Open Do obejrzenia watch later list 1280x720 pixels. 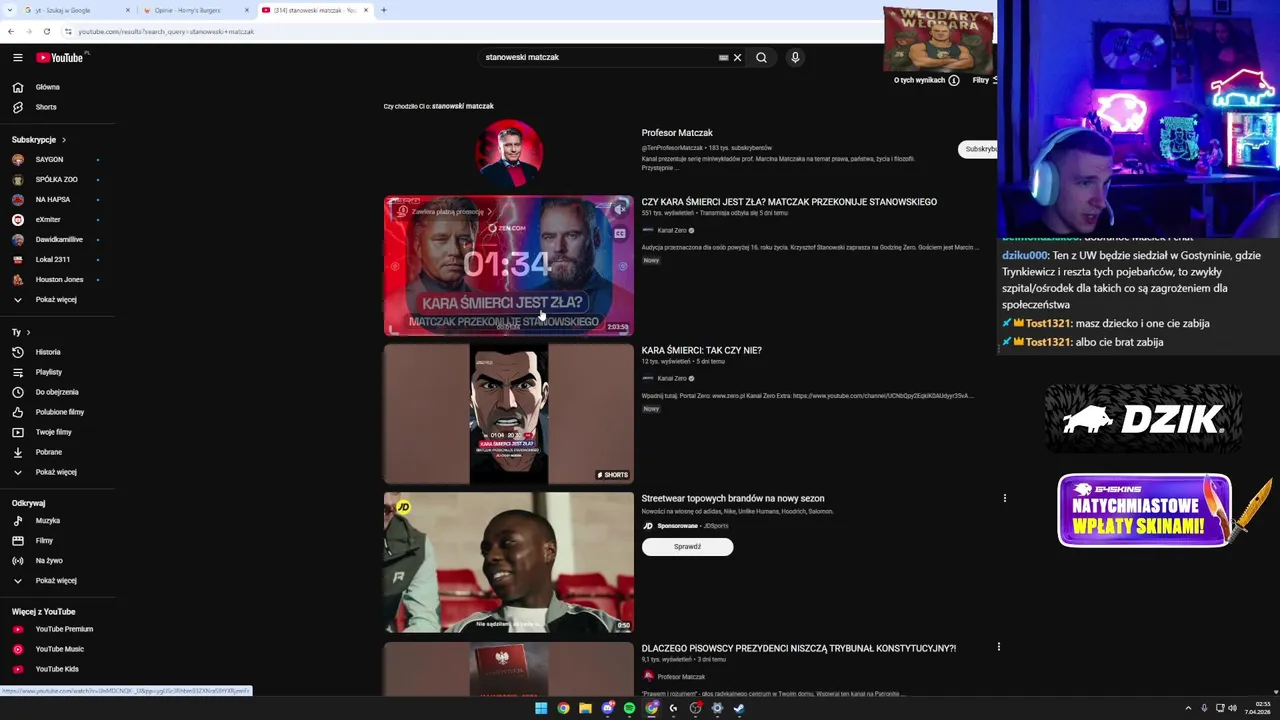[58, 392]
